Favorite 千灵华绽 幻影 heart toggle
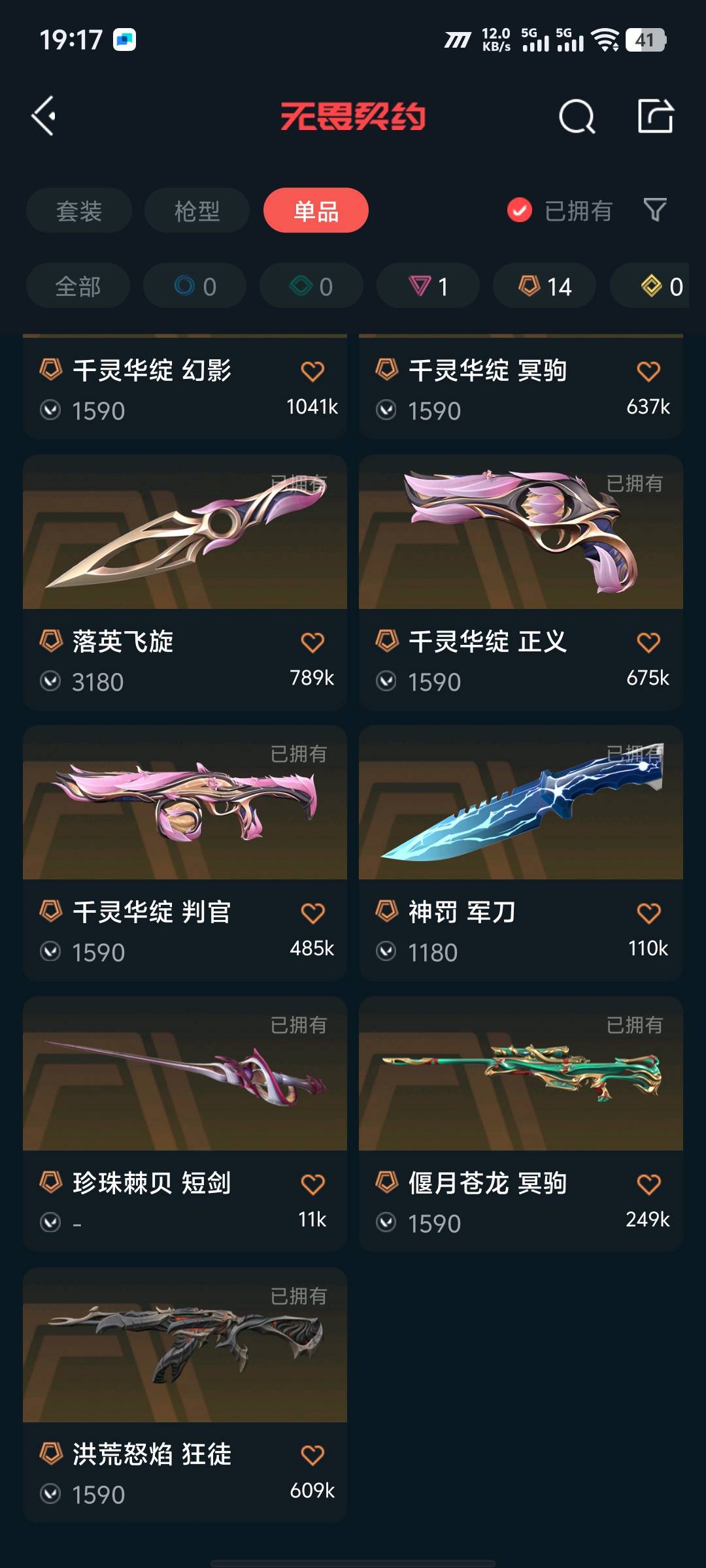 (312, 371)
